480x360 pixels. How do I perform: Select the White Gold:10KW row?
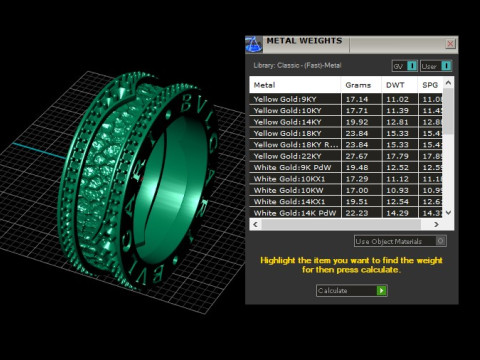tap(346, 190)
